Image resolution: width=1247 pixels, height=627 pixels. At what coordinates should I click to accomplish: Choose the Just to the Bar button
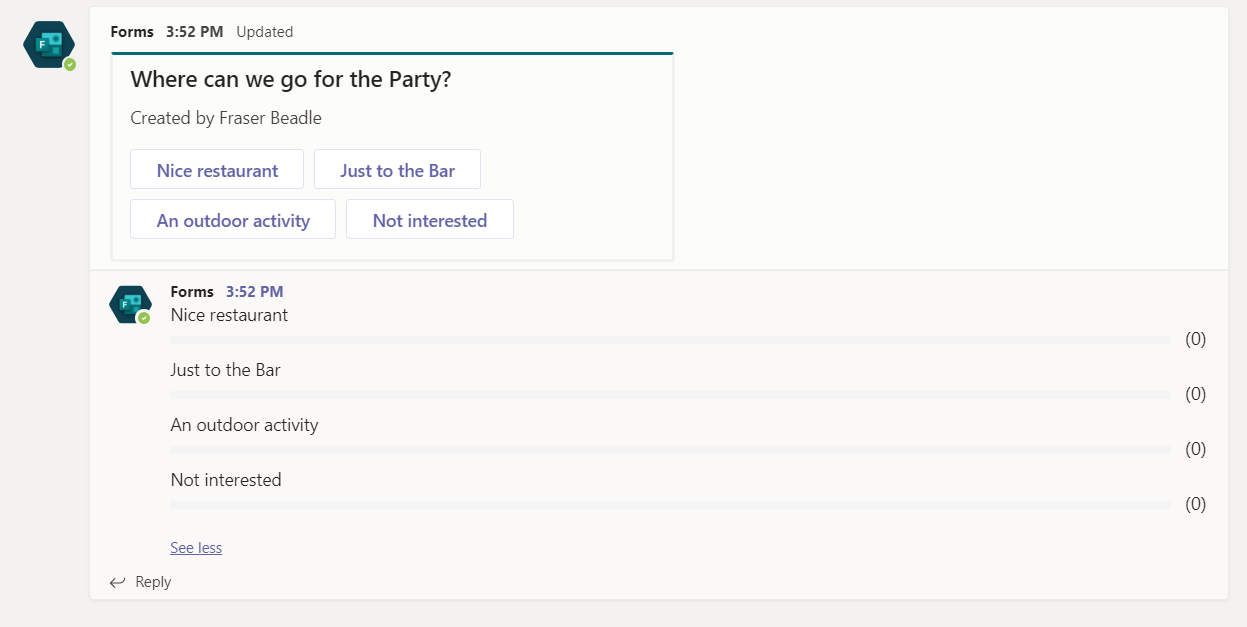[397, 170]
